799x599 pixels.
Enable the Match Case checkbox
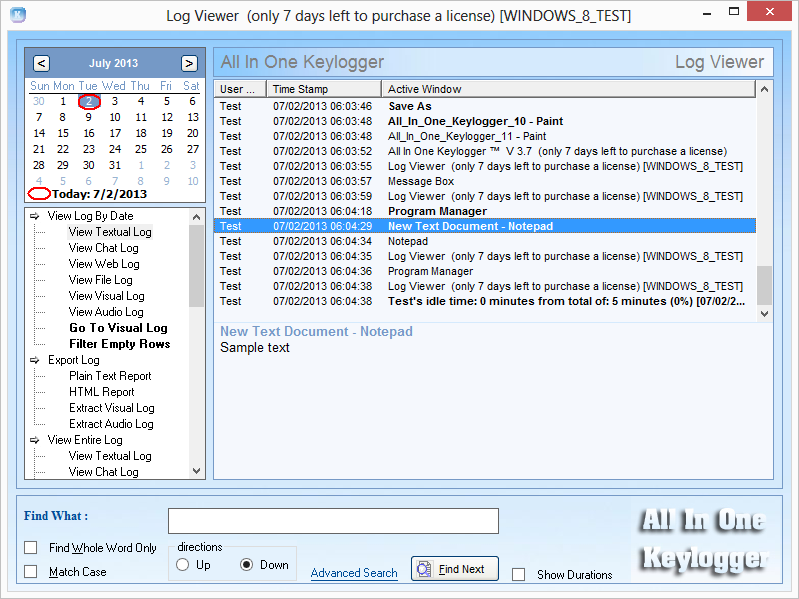31,572
